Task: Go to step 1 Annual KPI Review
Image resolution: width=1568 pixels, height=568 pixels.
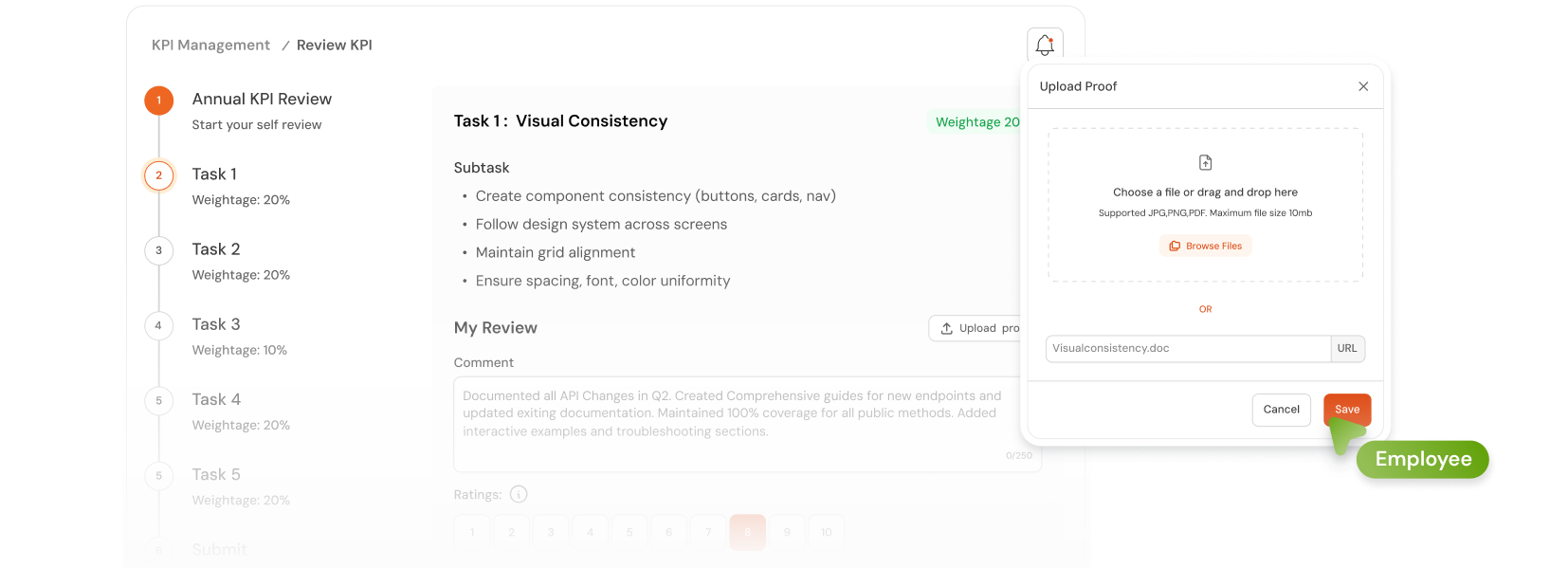Action: tap(159, 100)
